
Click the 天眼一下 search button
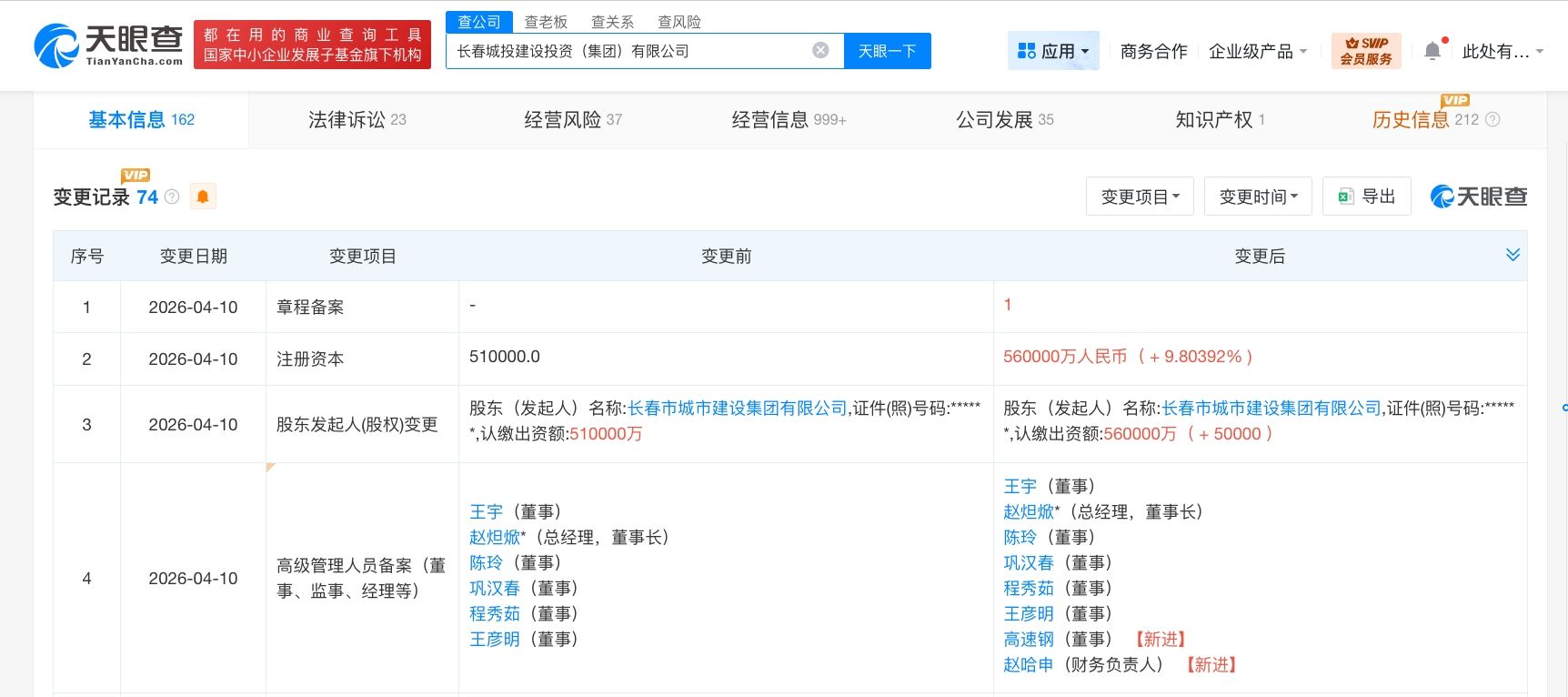click(887, 51)
